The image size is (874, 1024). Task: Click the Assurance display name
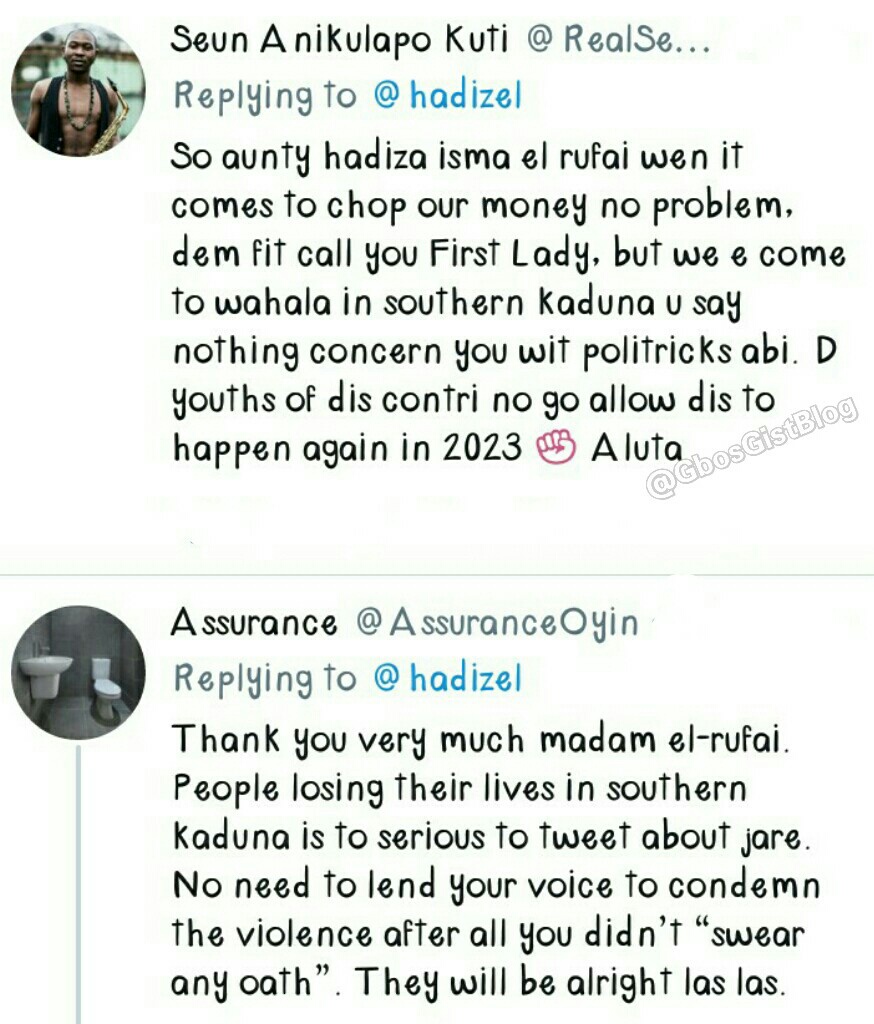pos(254,622)
